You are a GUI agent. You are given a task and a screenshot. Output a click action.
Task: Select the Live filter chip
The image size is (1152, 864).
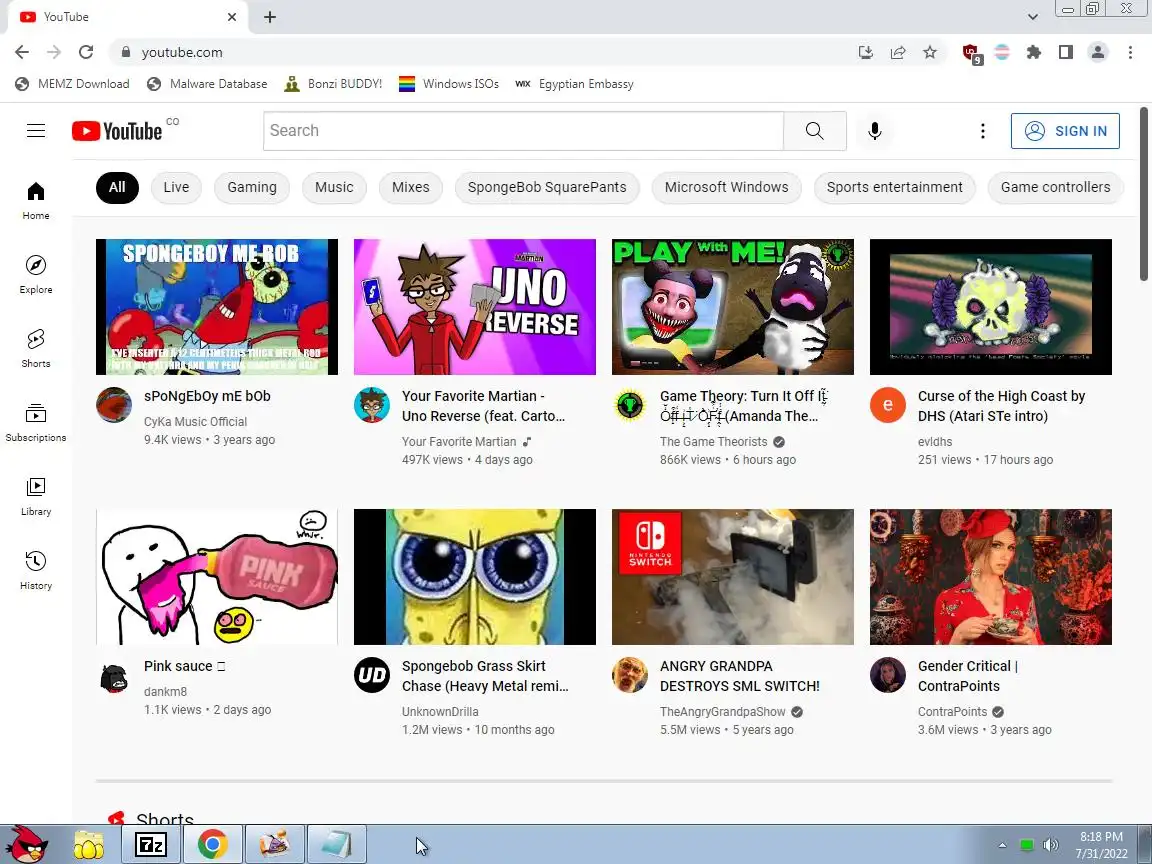[176, 187]
